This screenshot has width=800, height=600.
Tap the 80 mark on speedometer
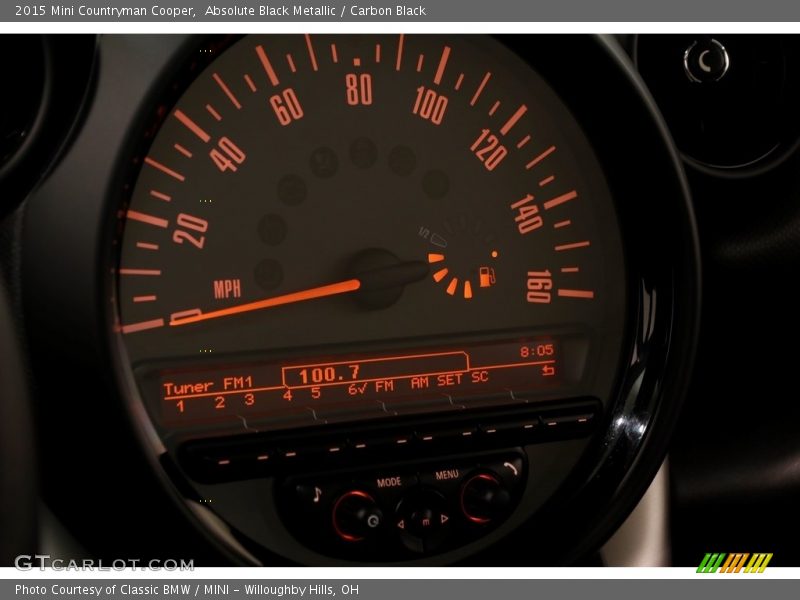click(359, 89)
